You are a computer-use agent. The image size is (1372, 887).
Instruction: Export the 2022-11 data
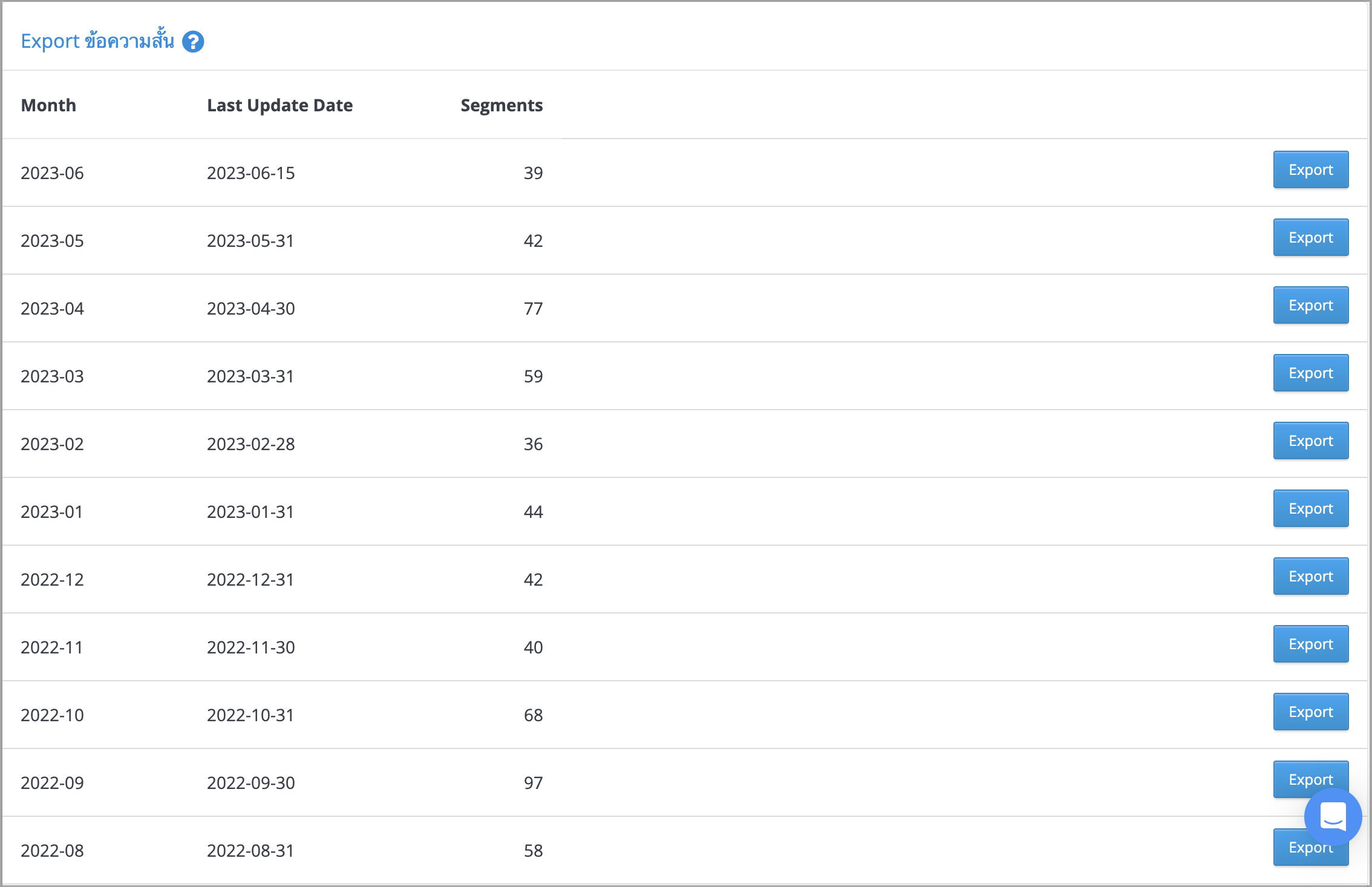pos(1311,644)
